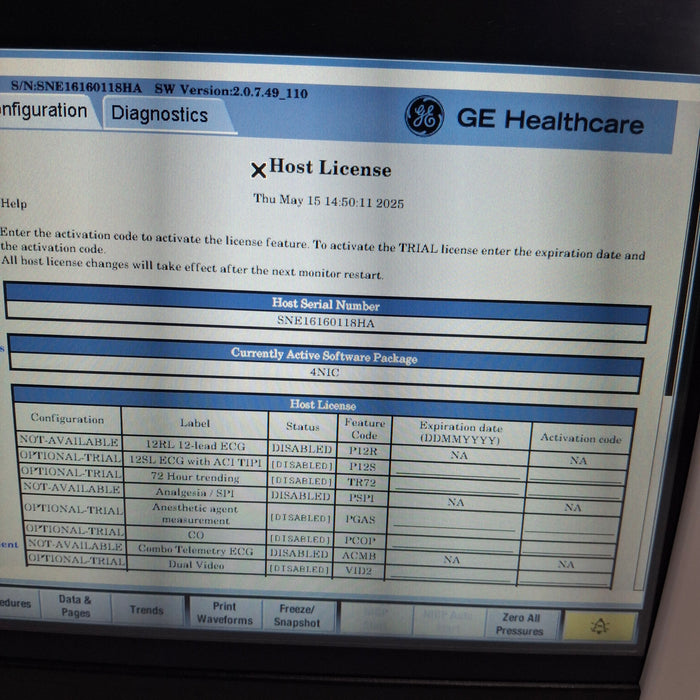This screenshot has width=700, height=700.
Task: Click the P12S feature code cell
Action: [362, 467]
